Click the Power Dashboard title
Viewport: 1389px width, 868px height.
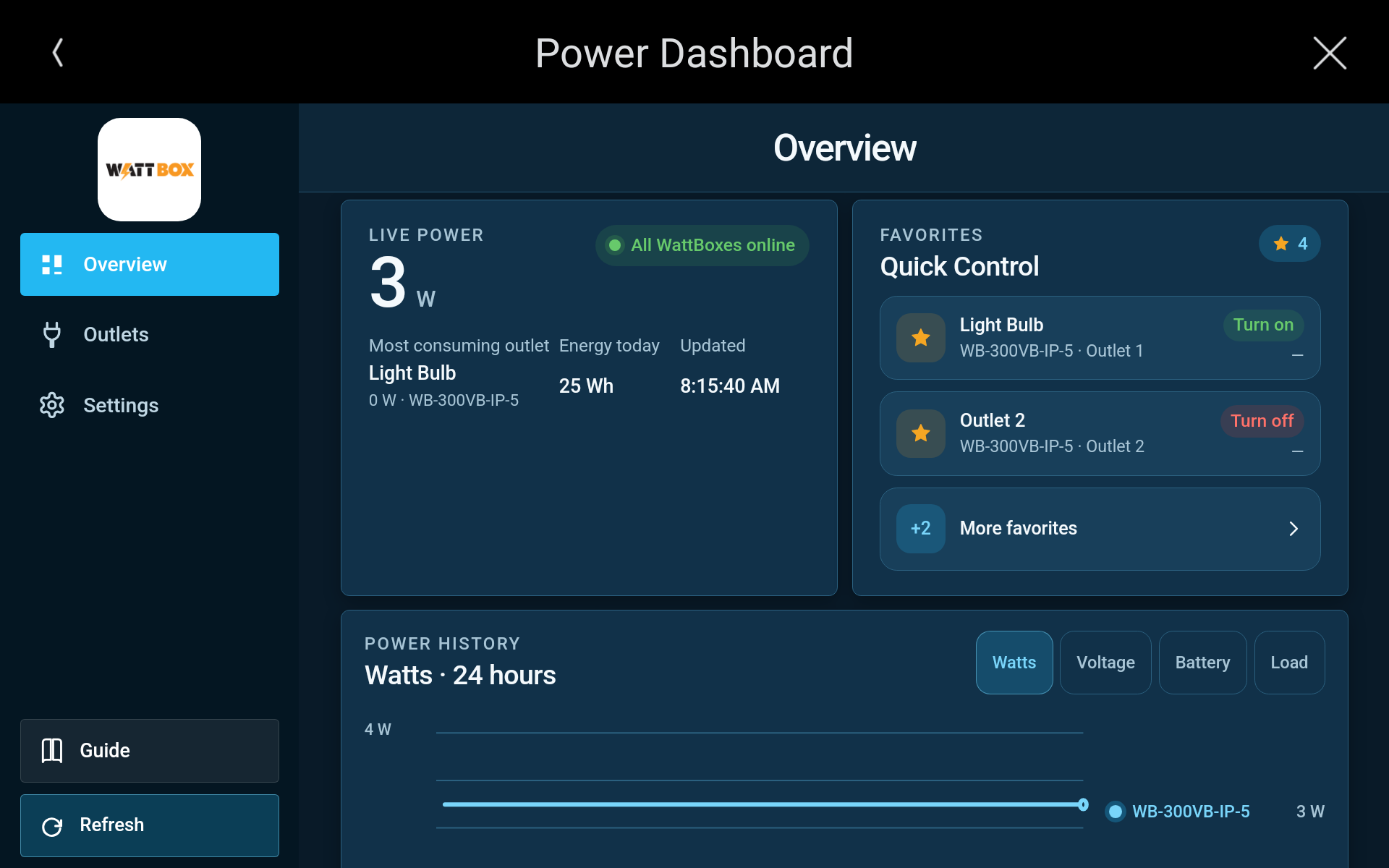pyautogui.click(x=694, y=54)
